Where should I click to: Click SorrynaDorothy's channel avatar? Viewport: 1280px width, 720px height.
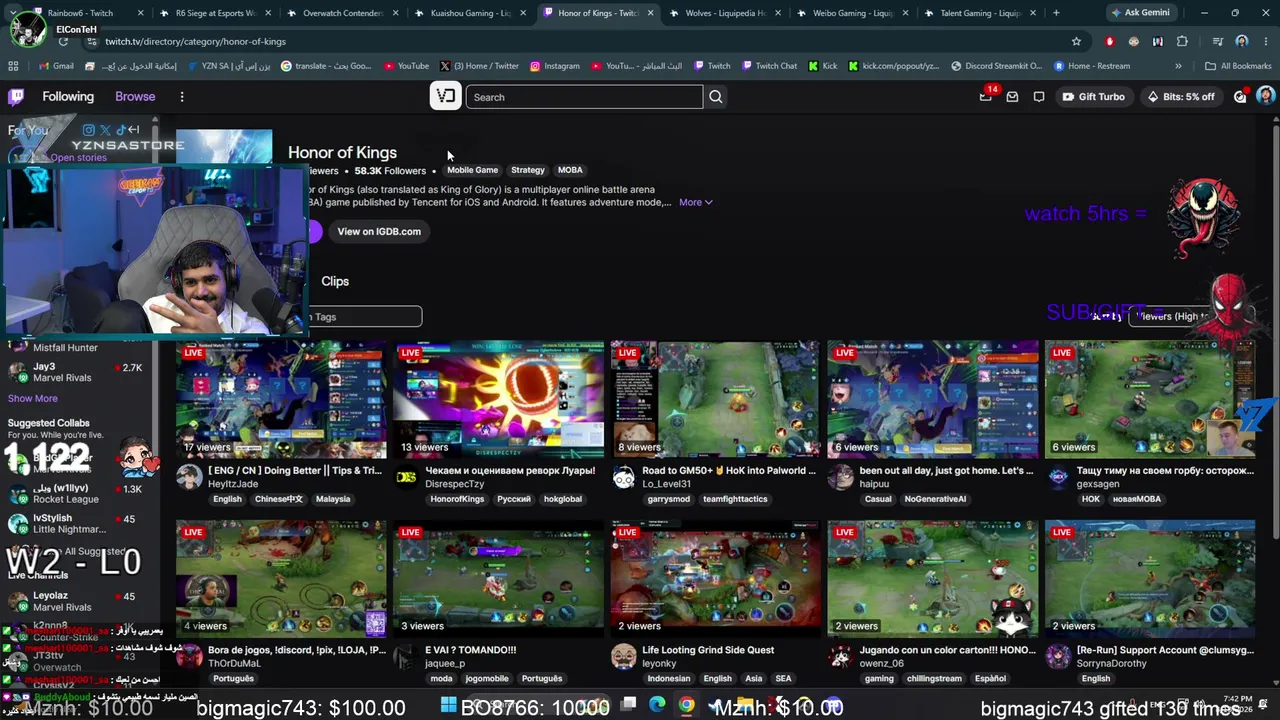pyautogui.click(x=1057, y=656)
